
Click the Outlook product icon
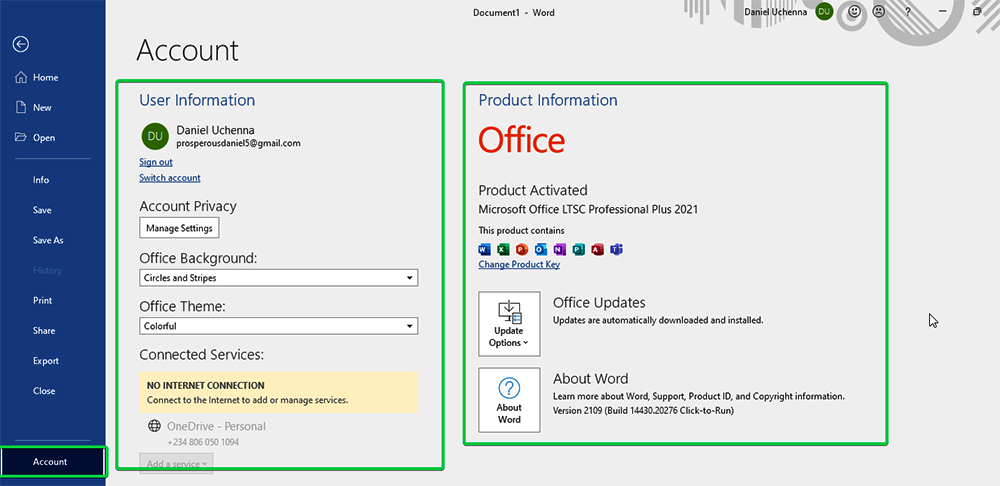click(x=541, y=249)
